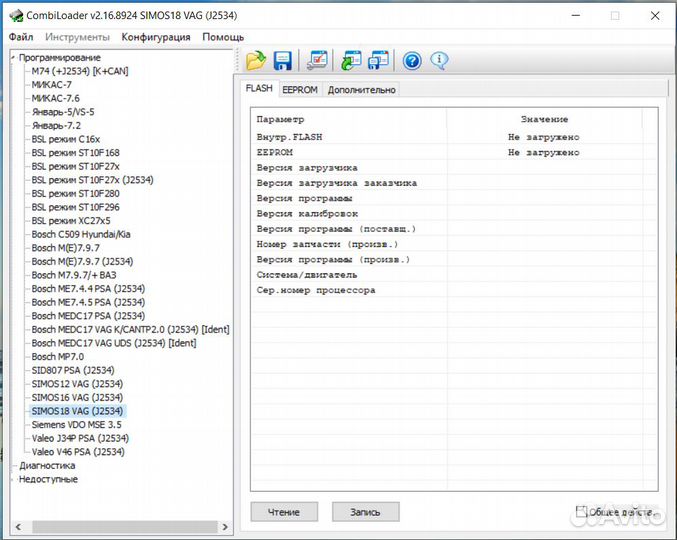
Task: Click the green arrow read ECU icon
Action: (x=351, y=60)
